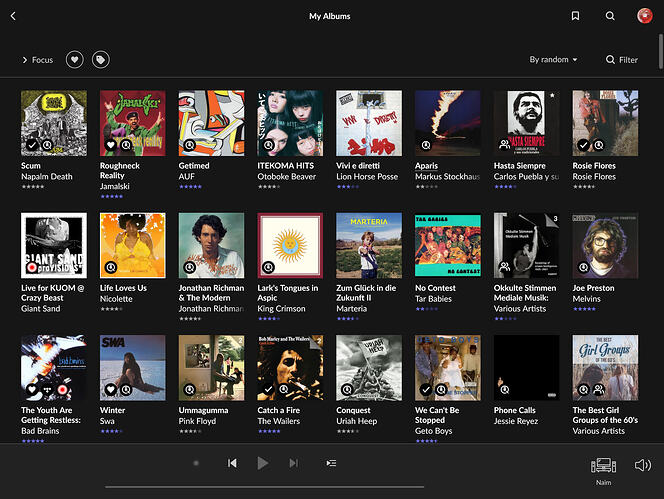Screen dimensions: 664x499
Task: Open artist Uriah Heep
Action: click(357, 421)
